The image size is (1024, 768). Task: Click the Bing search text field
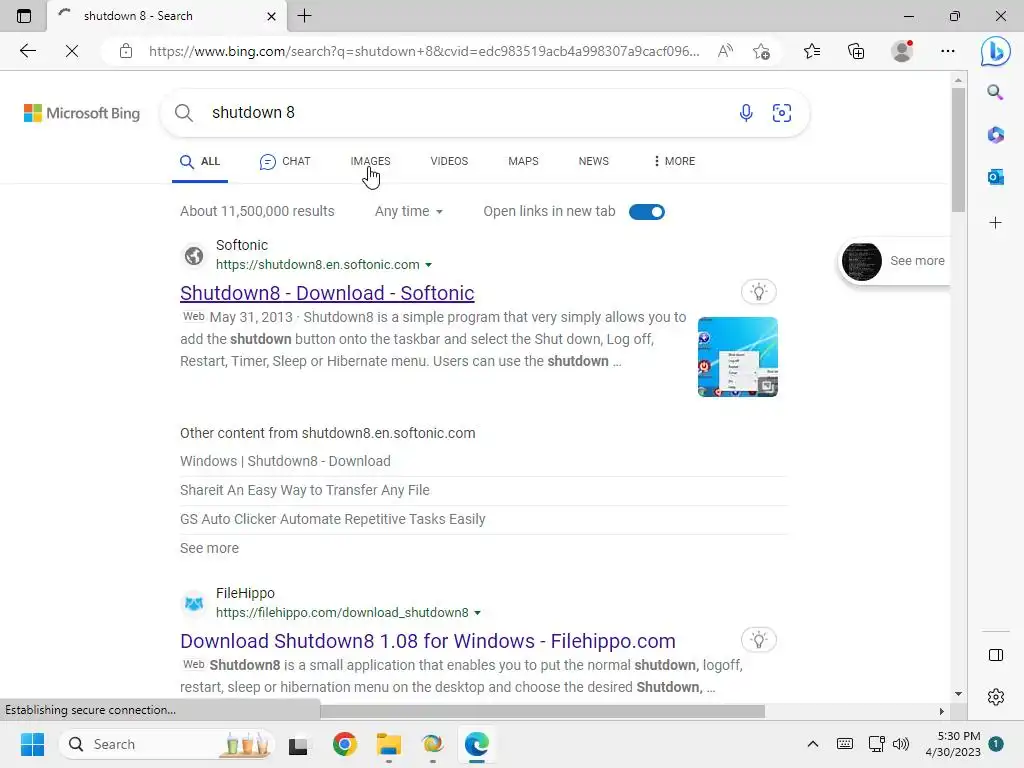470,112
